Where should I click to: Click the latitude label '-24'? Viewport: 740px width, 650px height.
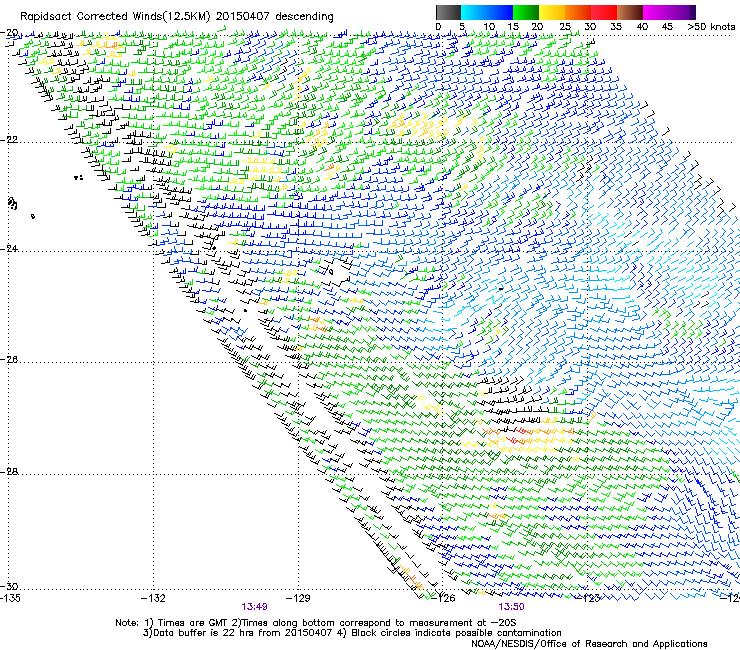tap(10, 249)
